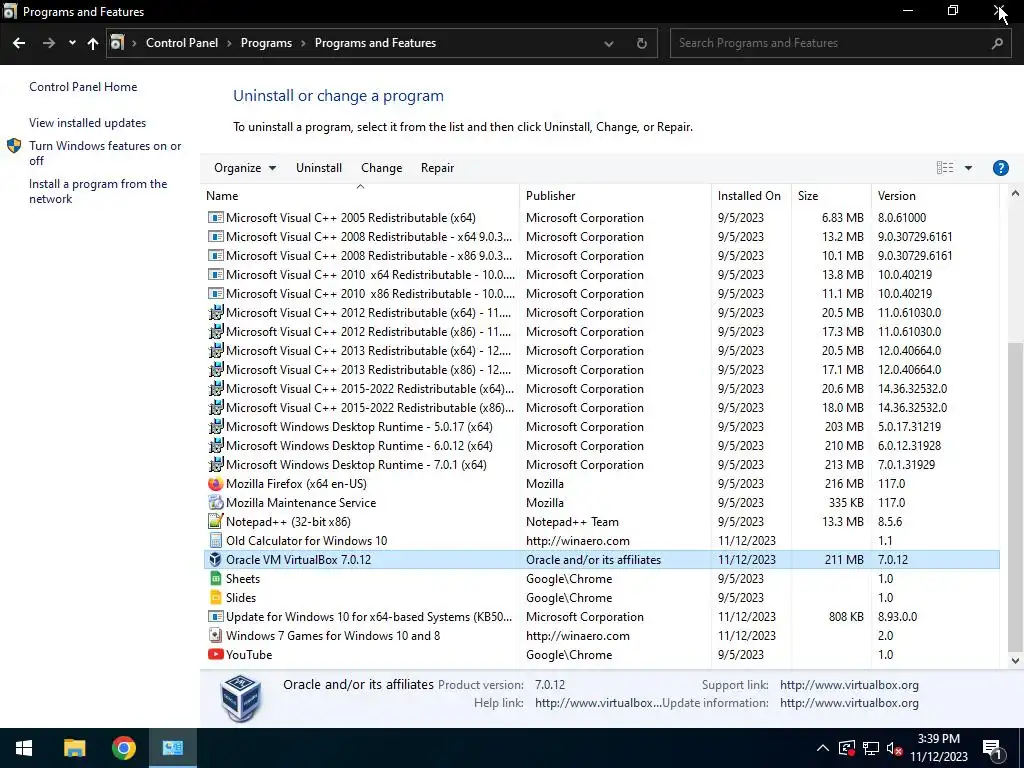
Task: Select Windows Desktop Runtime 7.0.1 icon
Action: tap(215, 465)
